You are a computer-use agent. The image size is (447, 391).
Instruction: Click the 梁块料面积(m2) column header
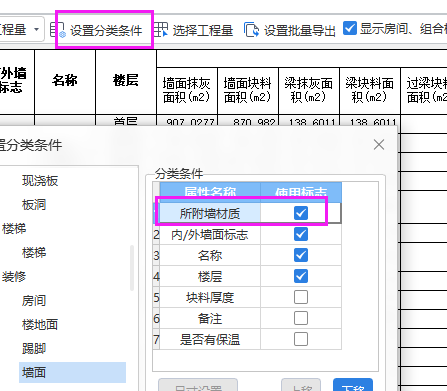coord(370,91)
